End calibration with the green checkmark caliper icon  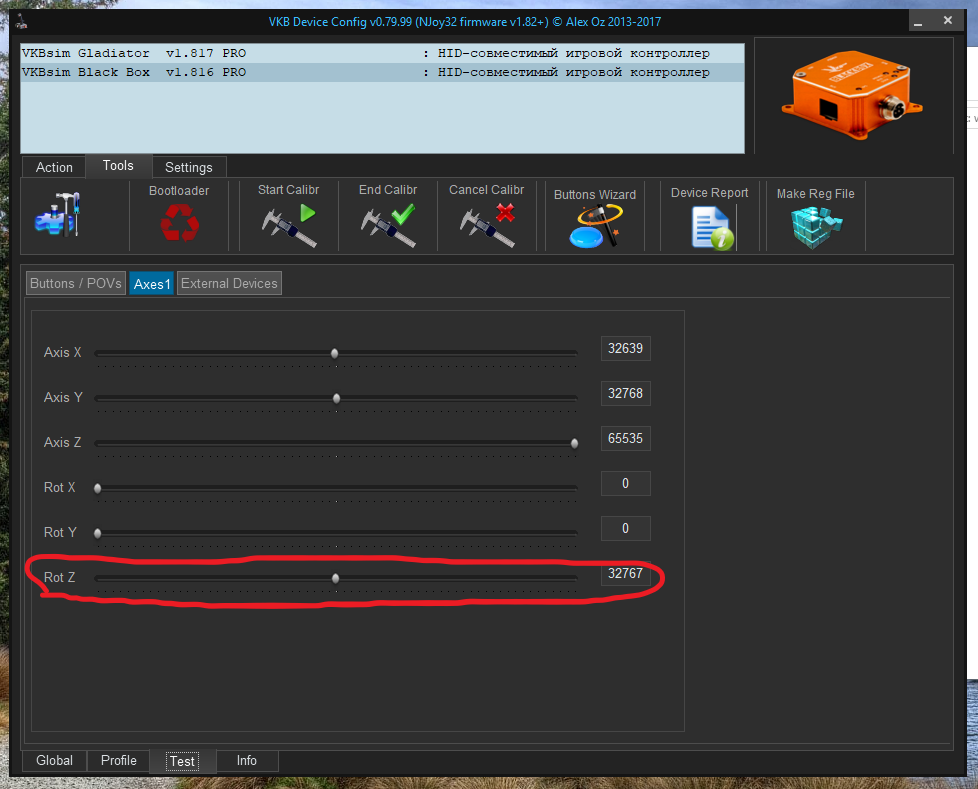coord(388,225)
